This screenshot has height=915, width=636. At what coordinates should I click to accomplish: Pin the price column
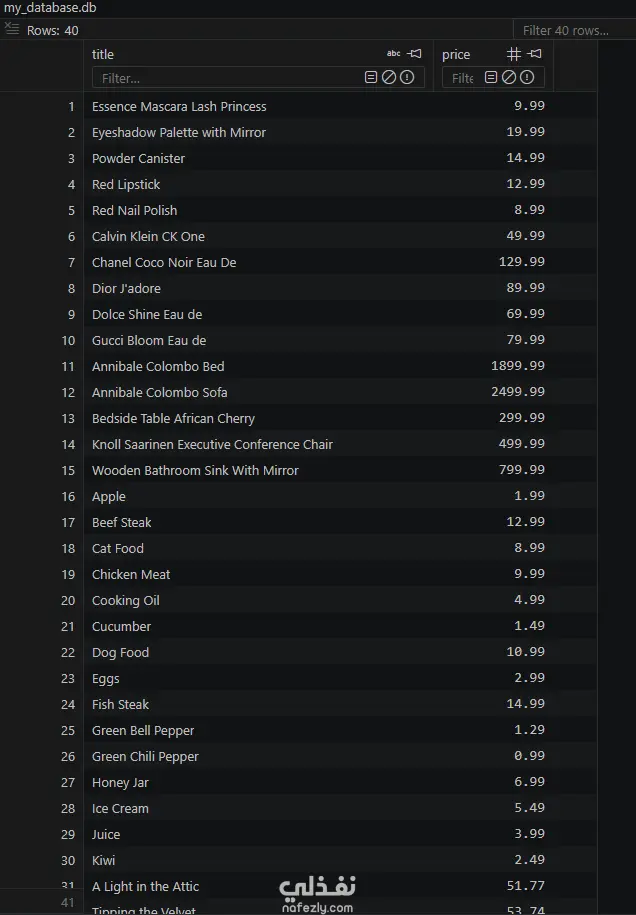click(534, 54)
